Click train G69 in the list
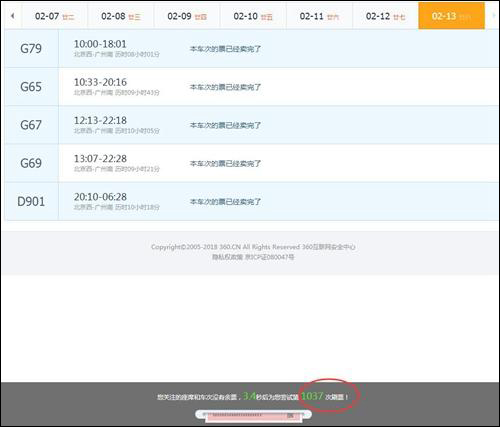The width and height of the screenshot is (500, 427). tap(31, 163)
